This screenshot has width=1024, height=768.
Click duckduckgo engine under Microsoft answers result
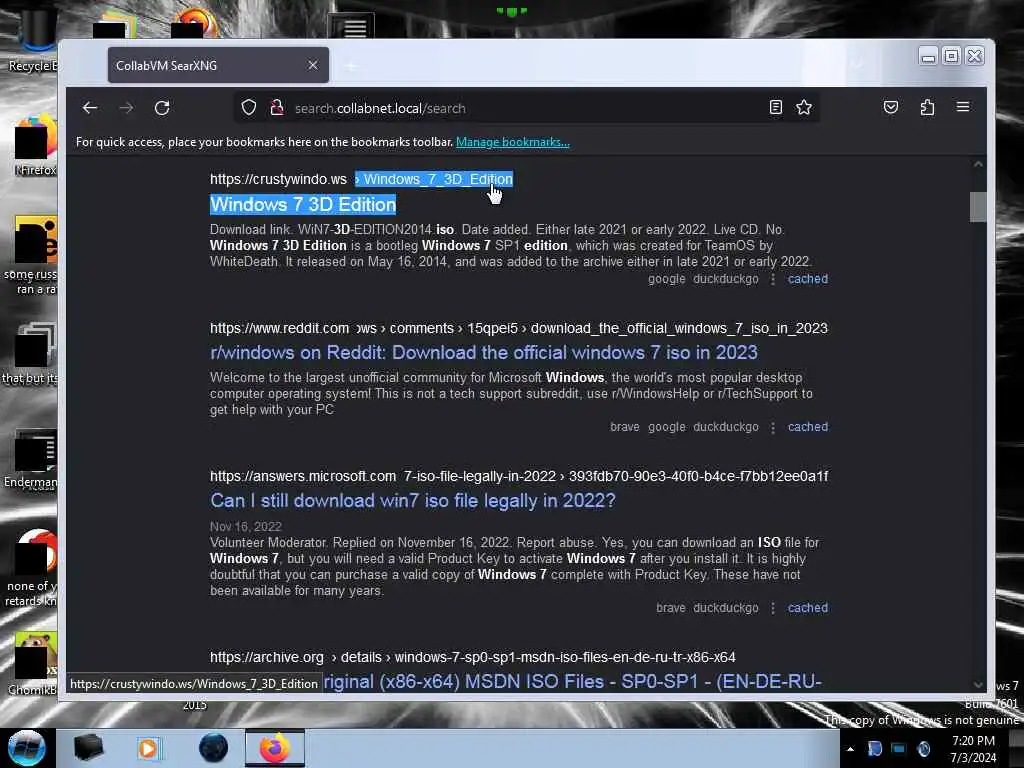[x=726, y=608]
